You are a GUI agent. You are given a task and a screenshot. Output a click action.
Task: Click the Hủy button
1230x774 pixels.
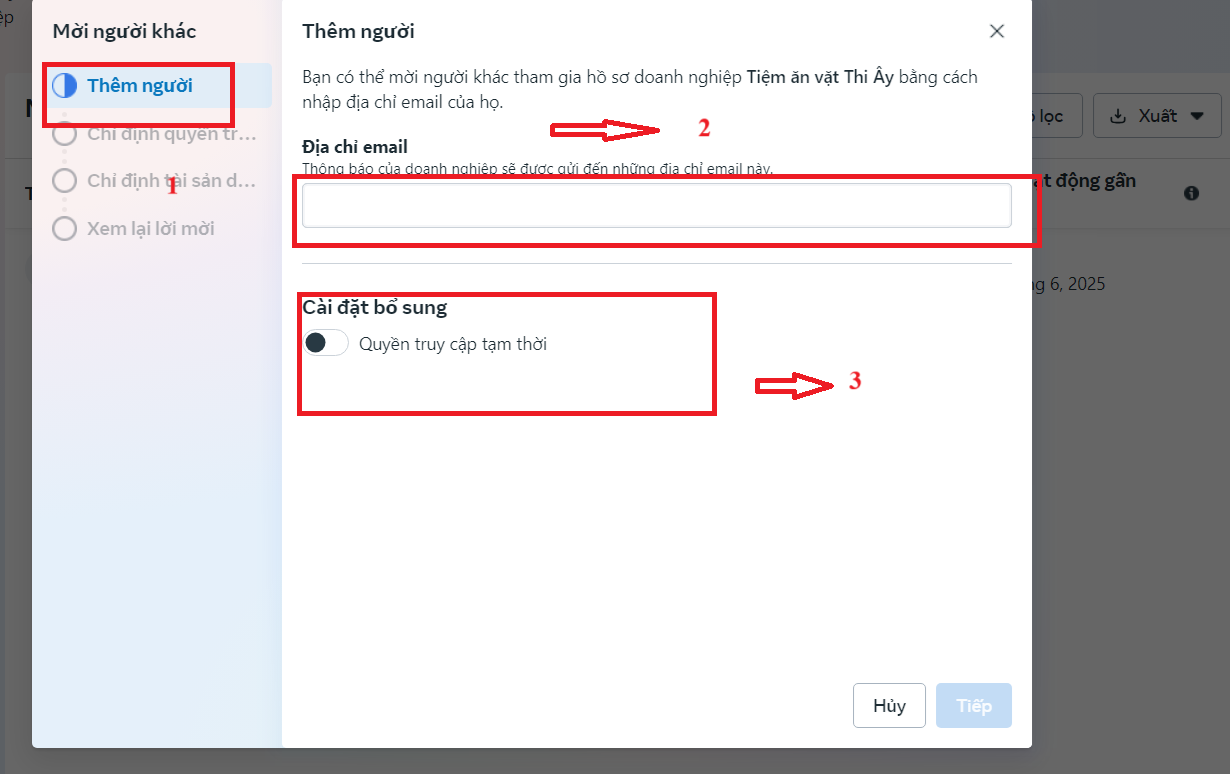tap(889, 706)
